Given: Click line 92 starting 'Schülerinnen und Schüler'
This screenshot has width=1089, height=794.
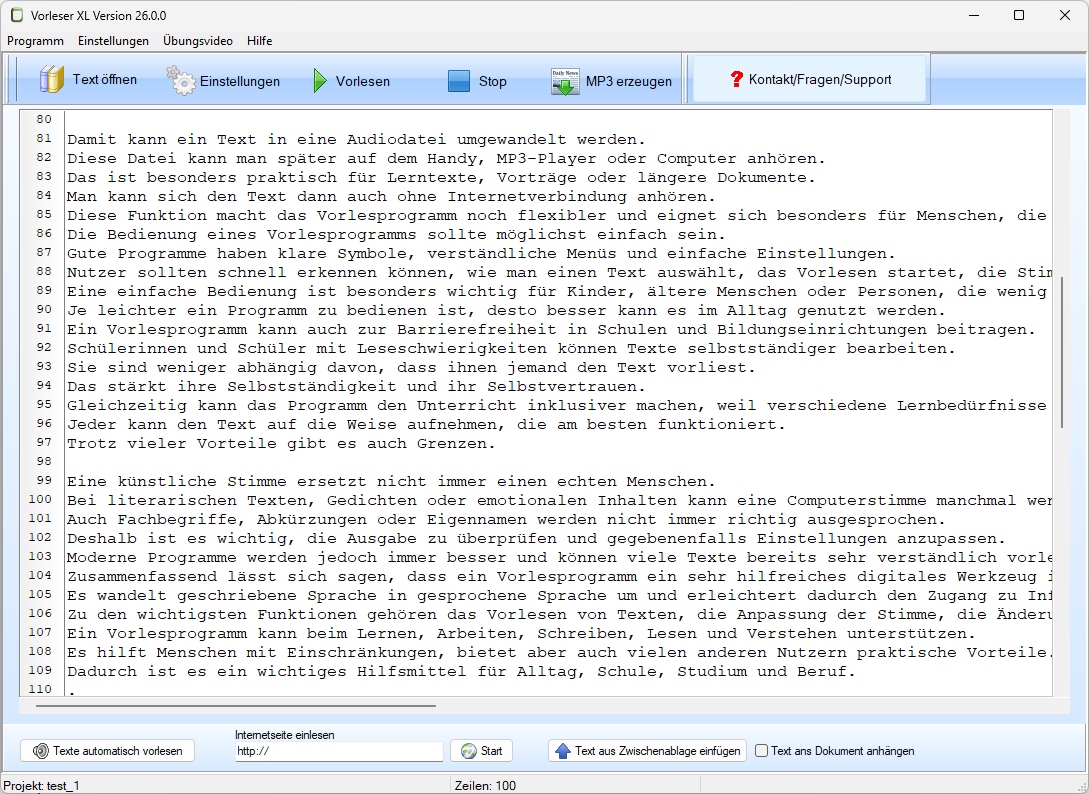Looking at the screenshot, I should (512, 349).
